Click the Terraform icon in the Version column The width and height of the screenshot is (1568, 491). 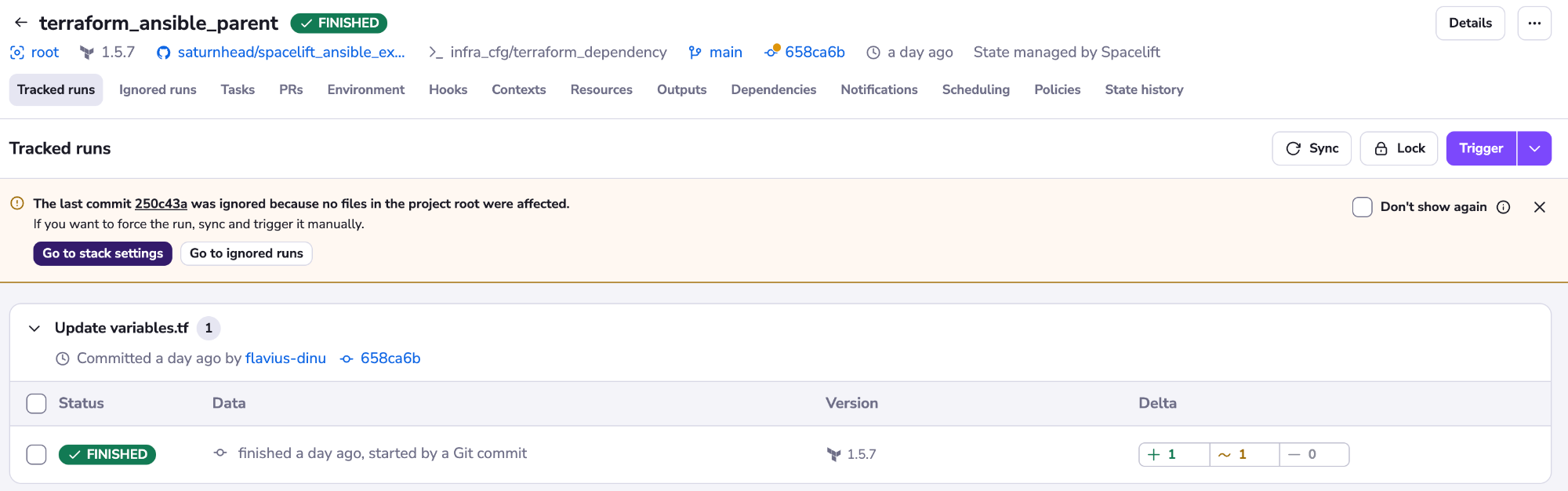(x=834, y=455)
